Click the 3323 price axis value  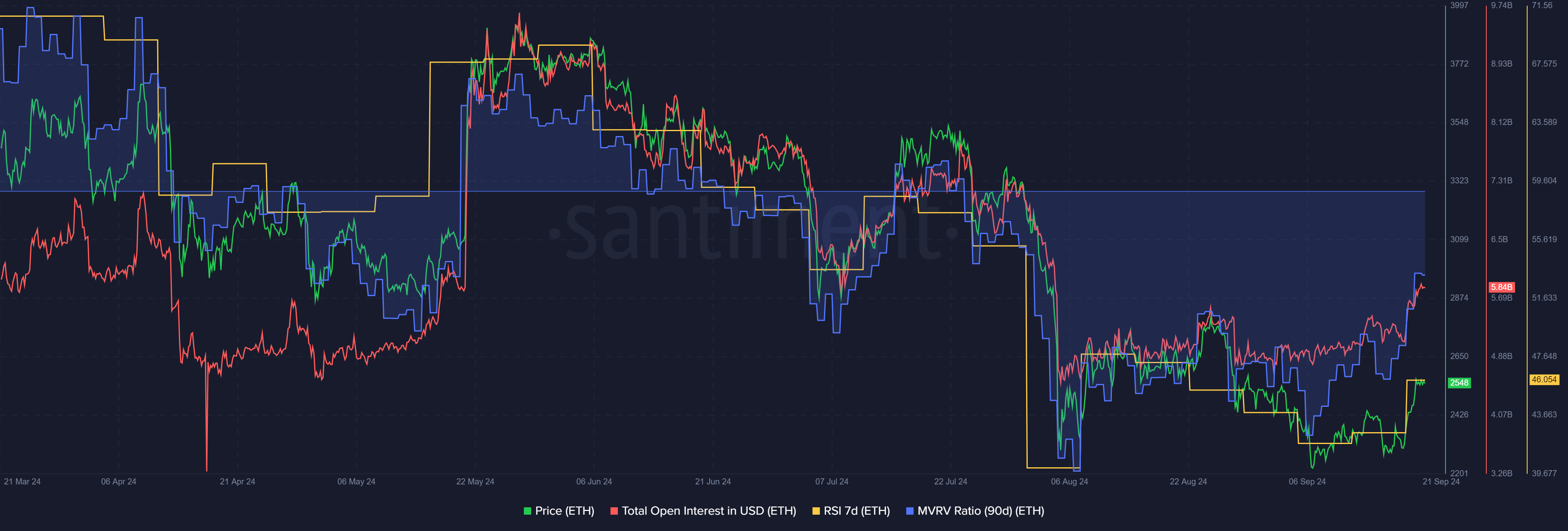1459,180
